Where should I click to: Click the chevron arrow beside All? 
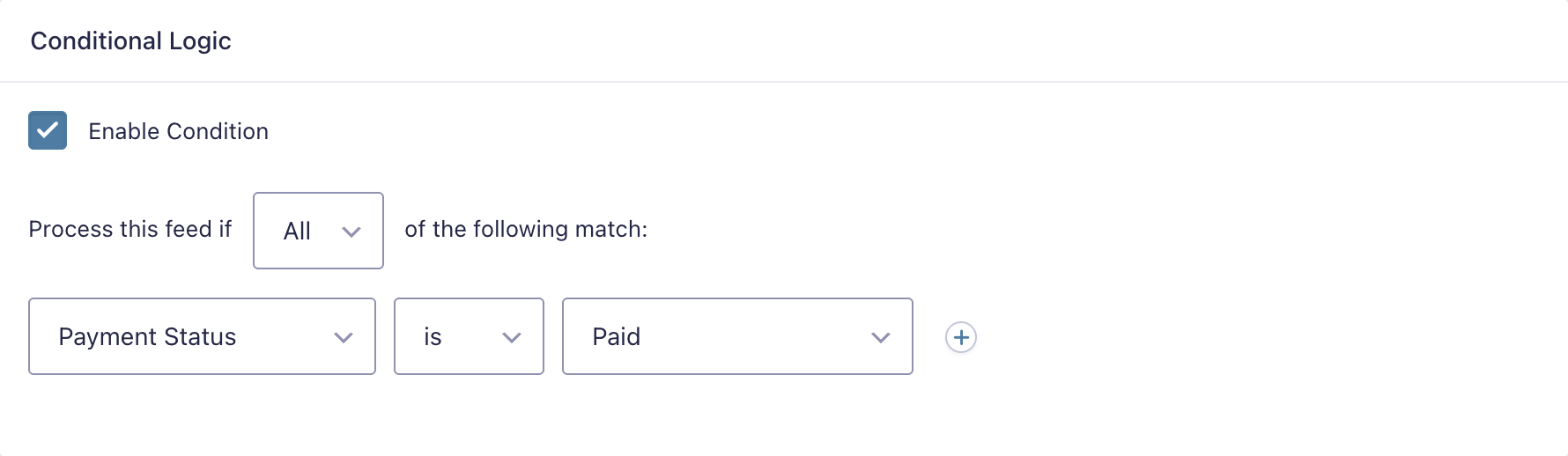click(351, 232)
